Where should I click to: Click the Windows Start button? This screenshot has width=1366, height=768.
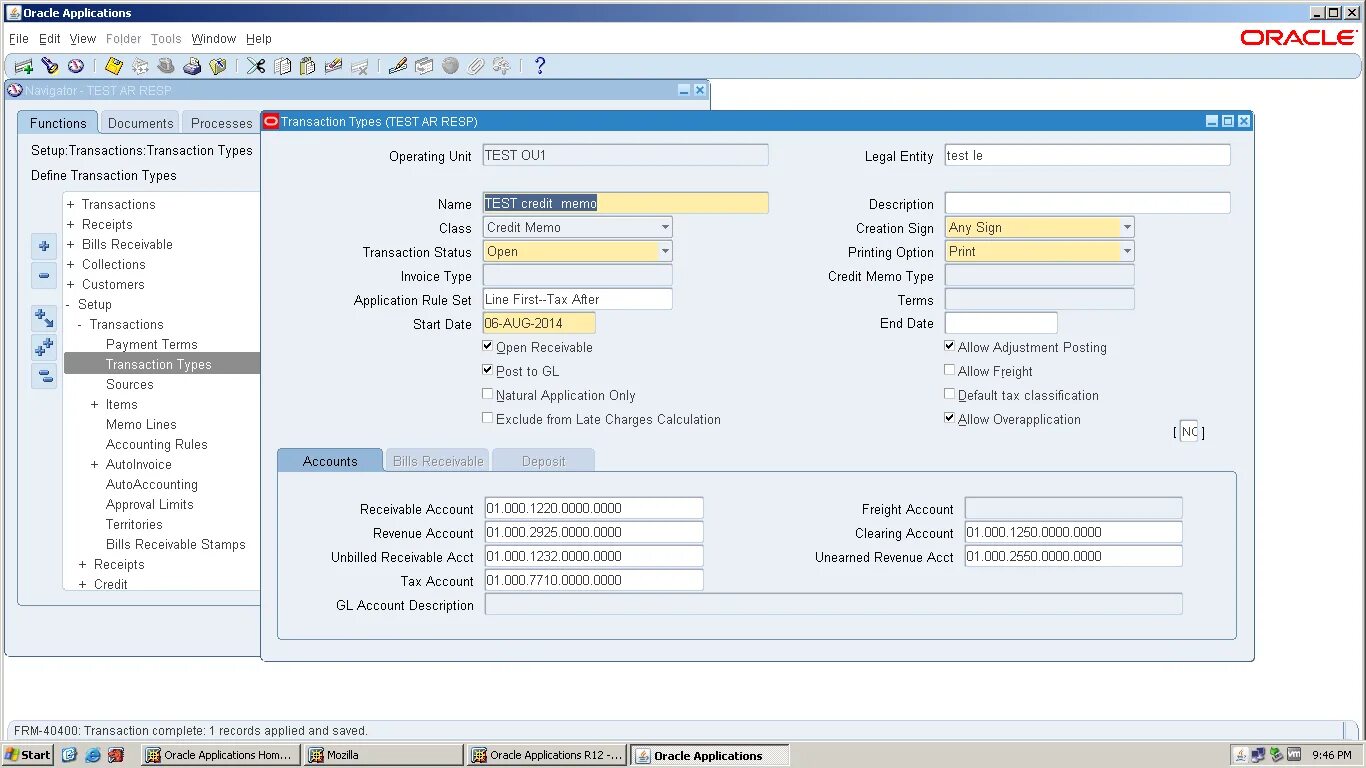(x=28, y=755)
